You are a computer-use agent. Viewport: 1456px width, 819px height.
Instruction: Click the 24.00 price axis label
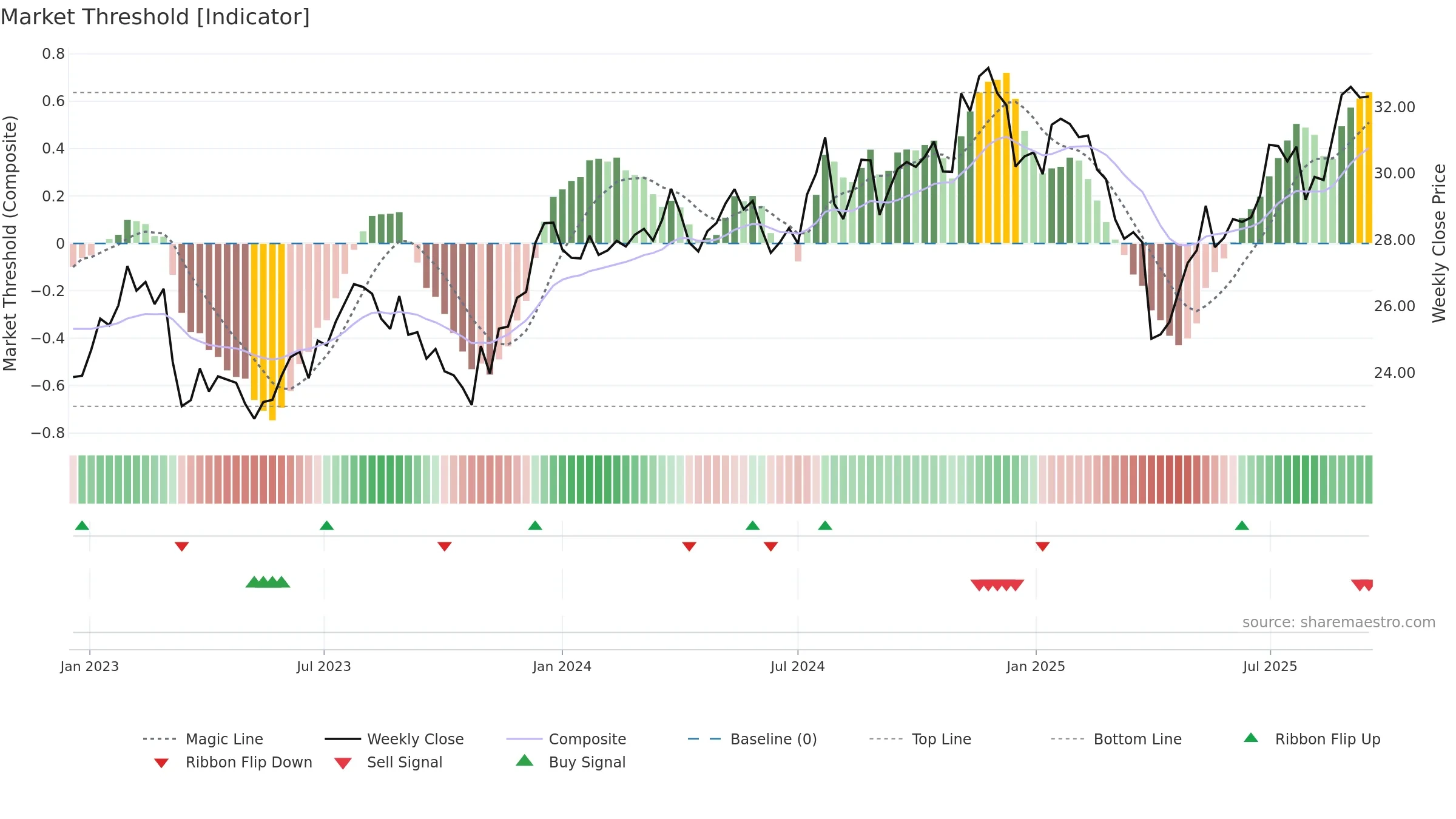tap(1394, 372)
